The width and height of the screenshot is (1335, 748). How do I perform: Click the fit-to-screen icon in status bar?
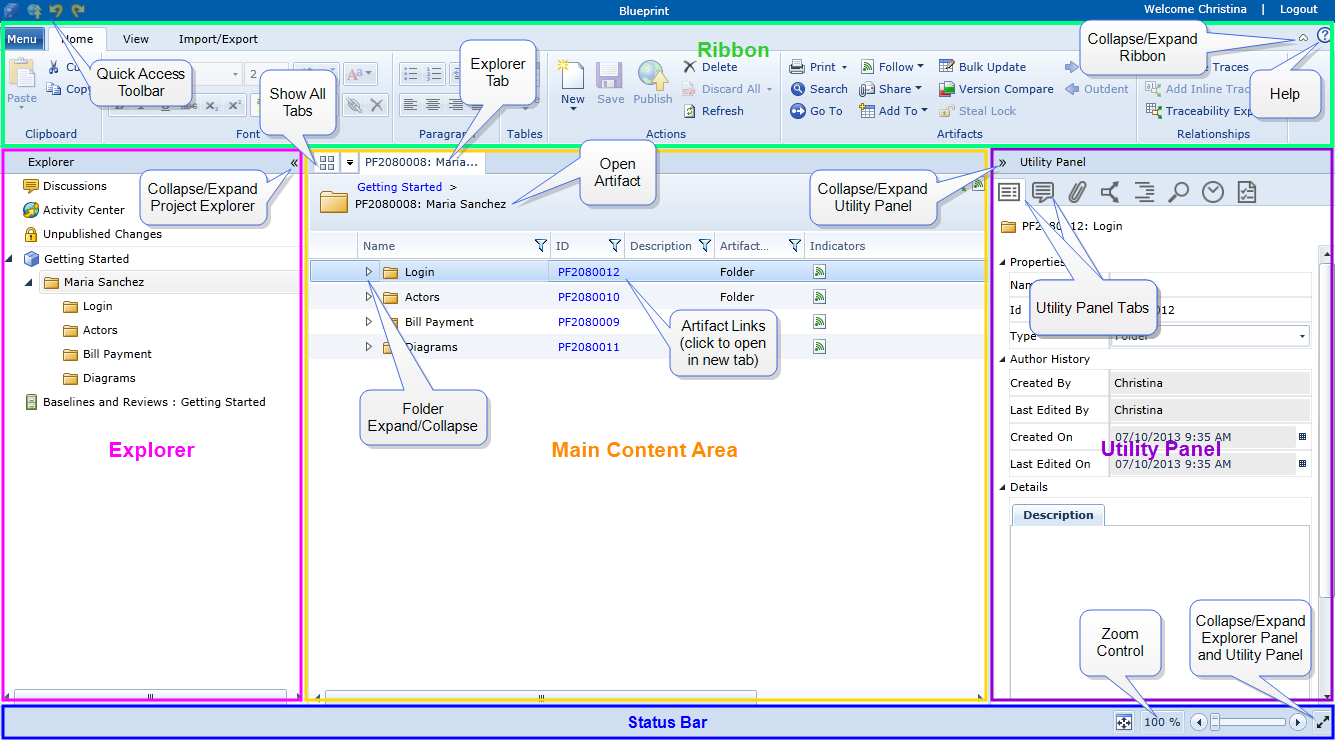coord(1124,722)
